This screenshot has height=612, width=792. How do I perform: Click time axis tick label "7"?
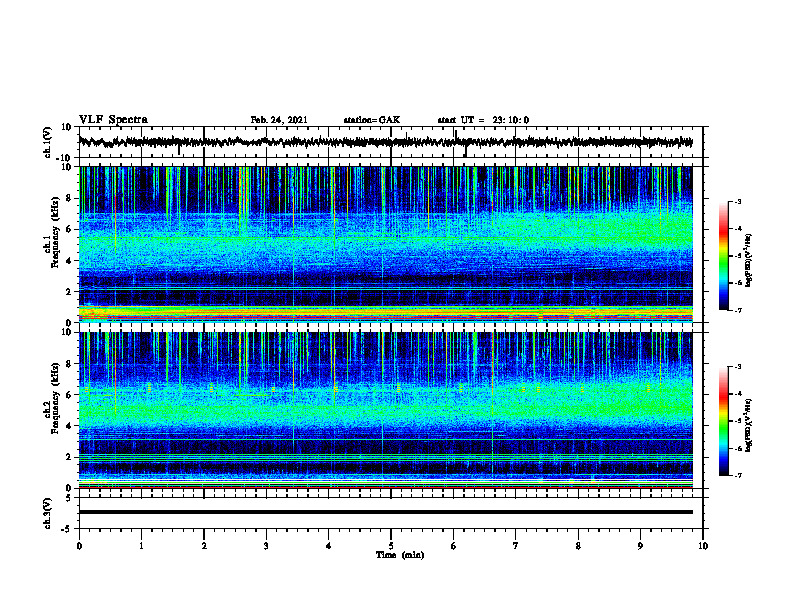point(516,546)
